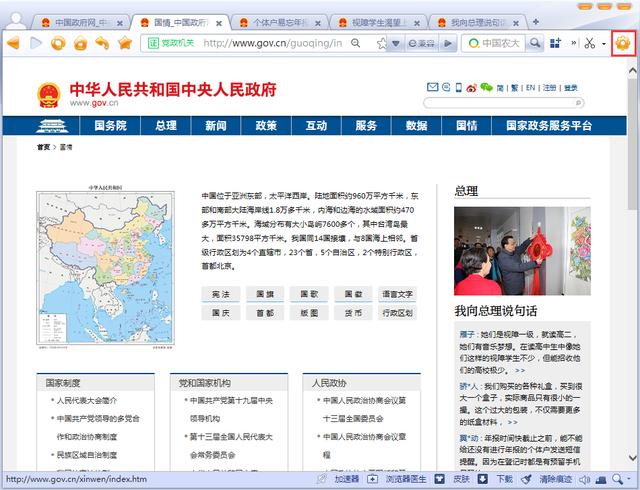
Task: Click the browser back arrow button
Action: pos(13,43)
